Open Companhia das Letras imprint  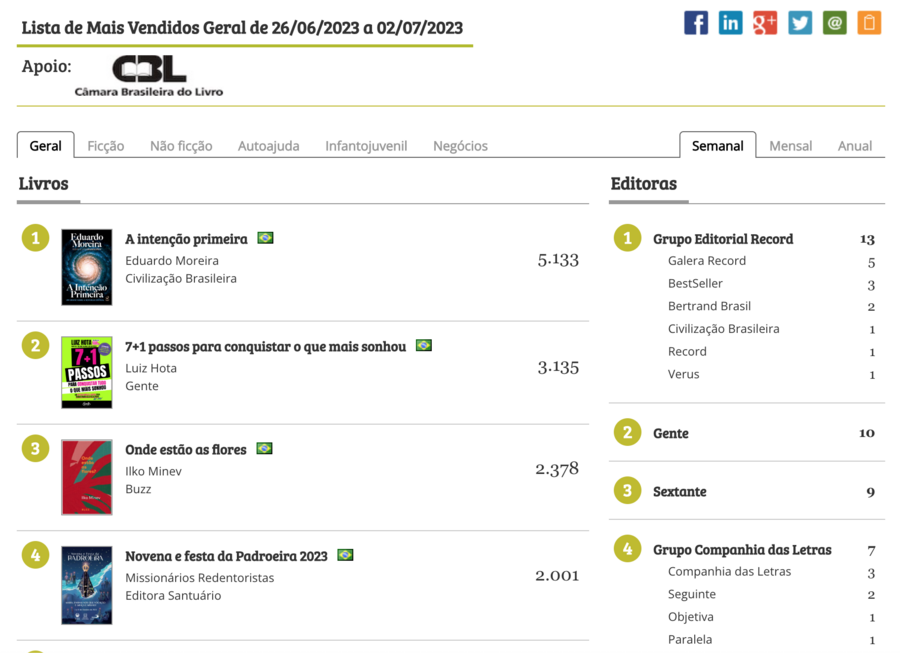(x=729, y=572)
